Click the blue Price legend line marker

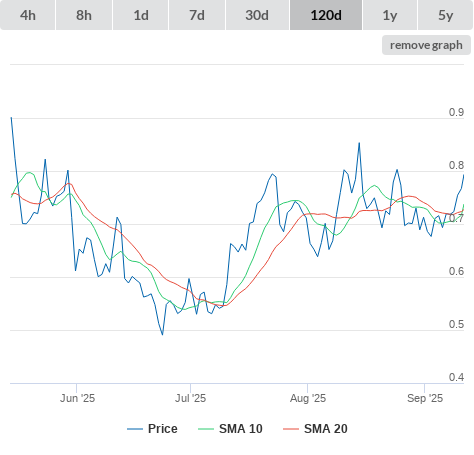click(x=135, y=429)
